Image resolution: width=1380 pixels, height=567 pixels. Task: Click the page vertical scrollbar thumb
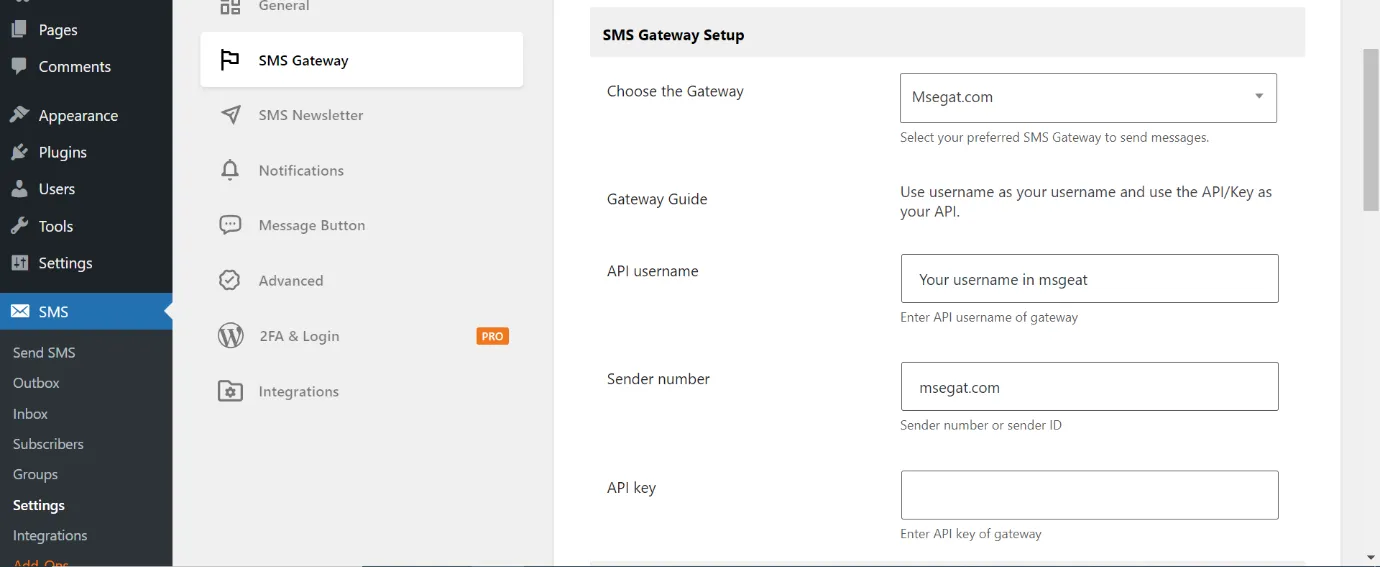(x=1371, y=128)
